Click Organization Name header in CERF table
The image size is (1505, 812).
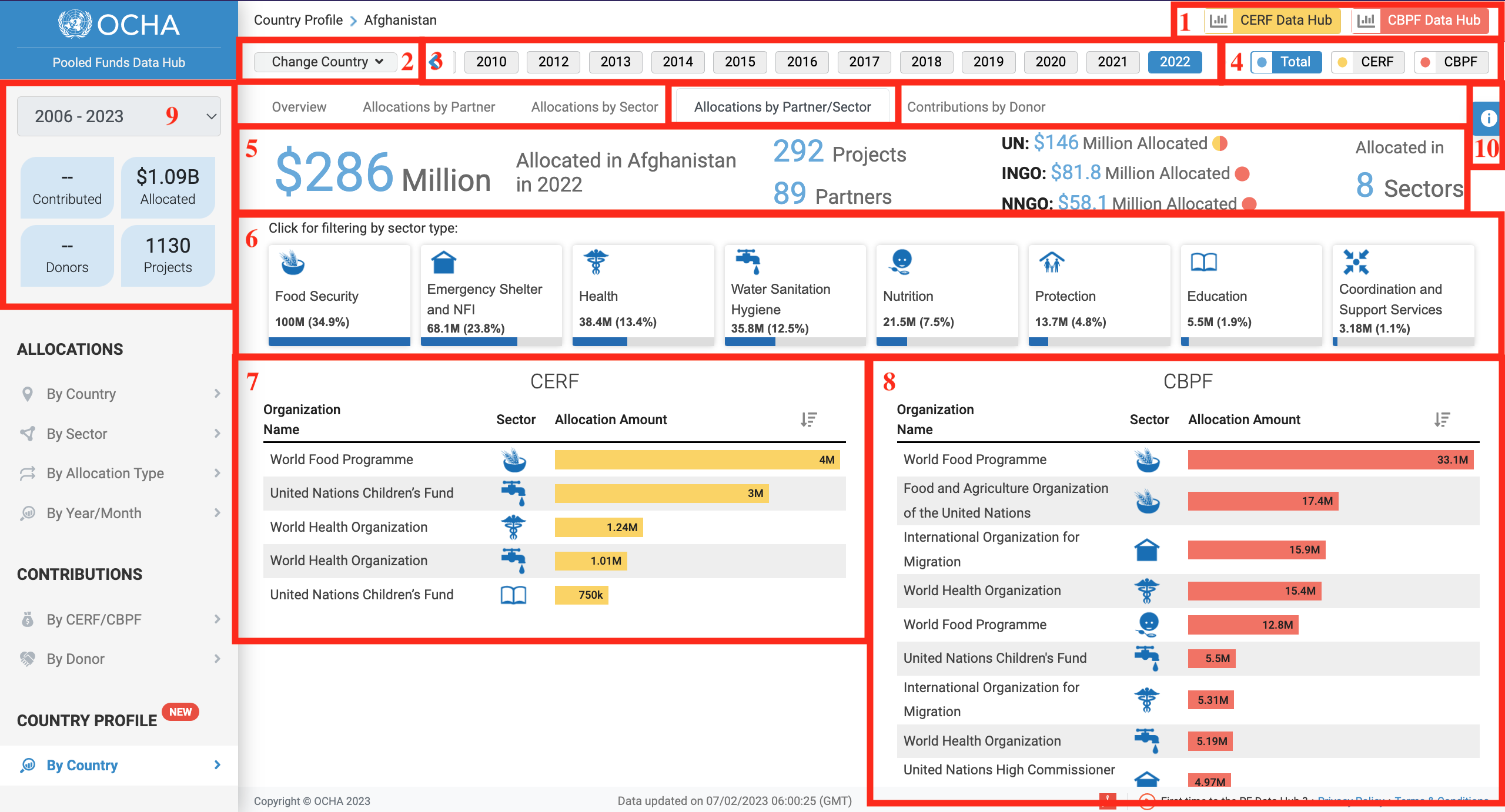tap(302, 420)
